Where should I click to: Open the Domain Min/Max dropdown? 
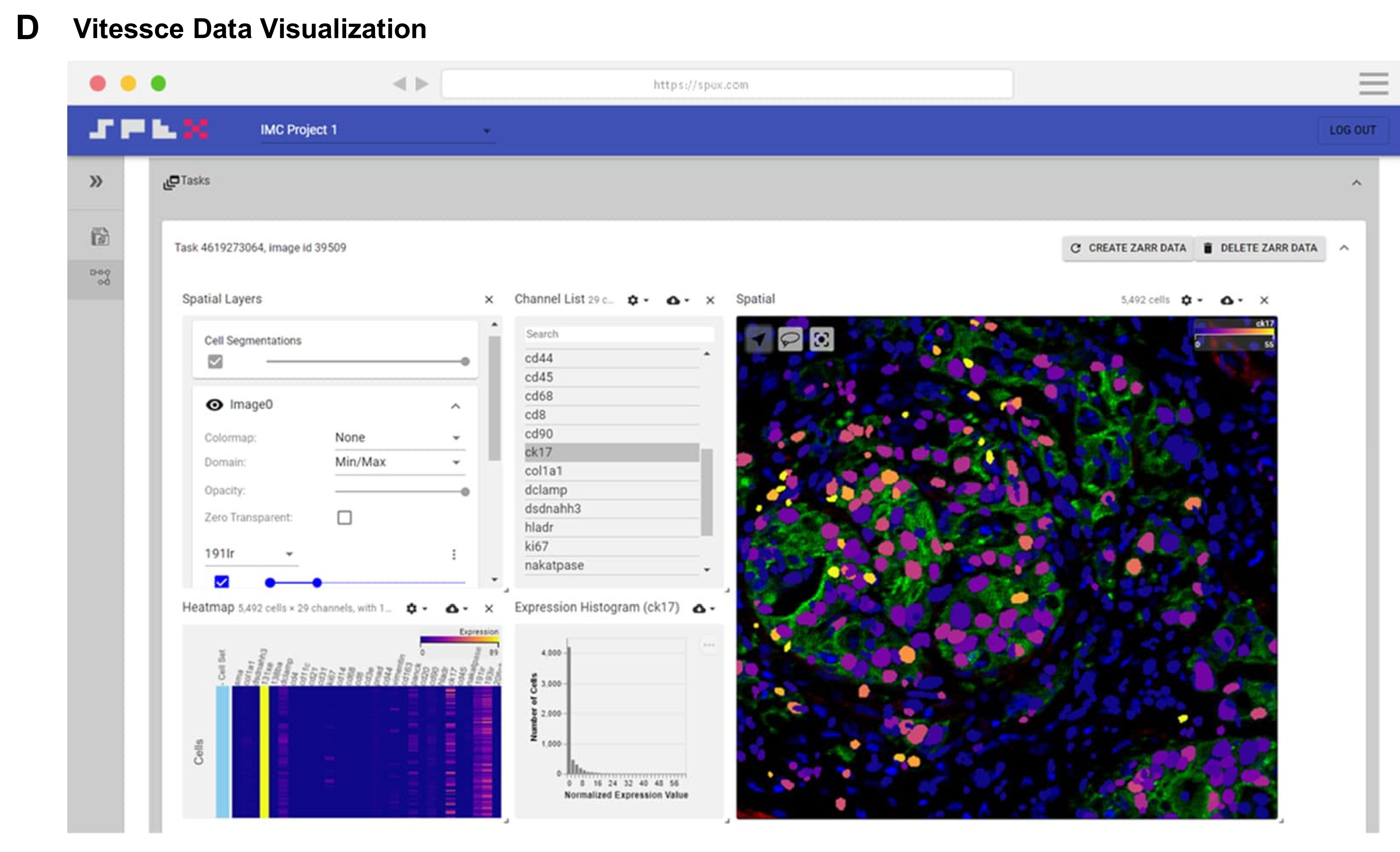pyautogui.click(x=398, y=462)
